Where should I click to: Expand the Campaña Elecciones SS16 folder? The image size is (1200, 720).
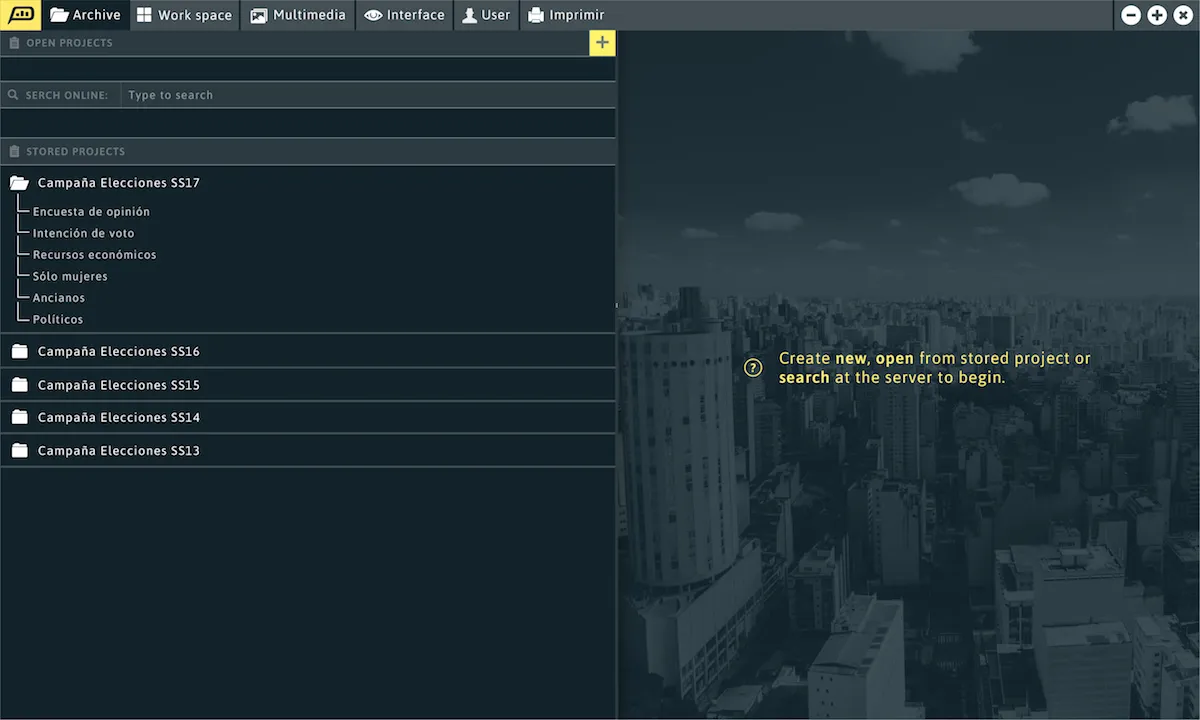pos(19,351)
